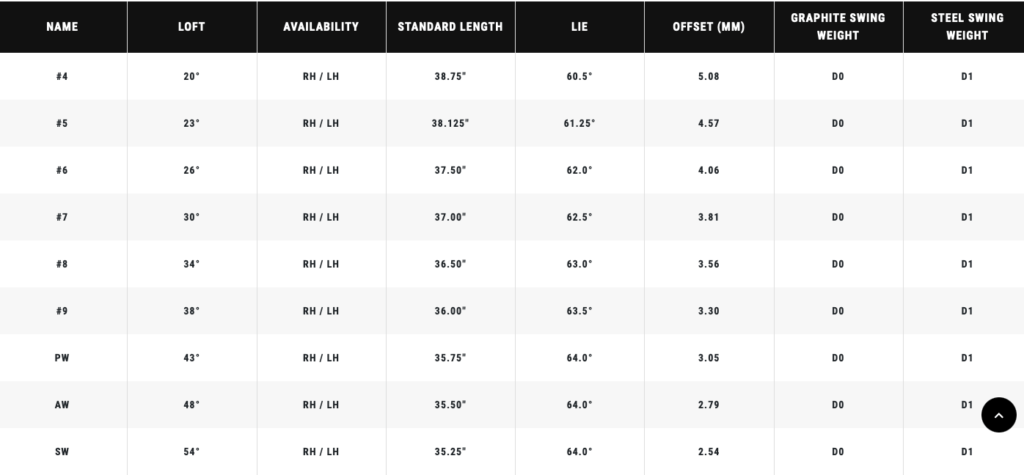Select the STEEL SWING WEIGHT header
The width and height of the screenshot is (1024, 475).
[967, 27]
